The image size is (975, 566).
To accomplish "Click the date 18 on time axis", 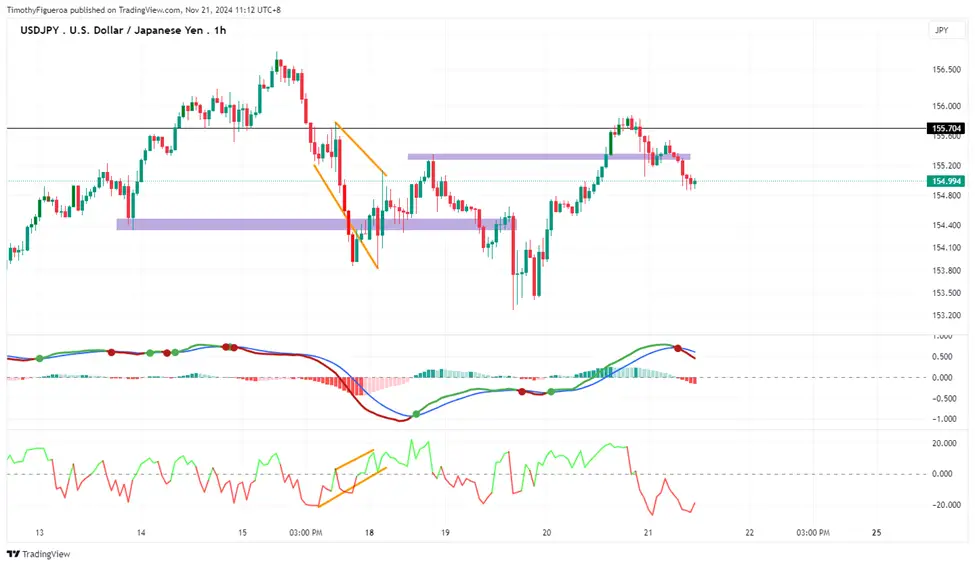I will 369,532.
